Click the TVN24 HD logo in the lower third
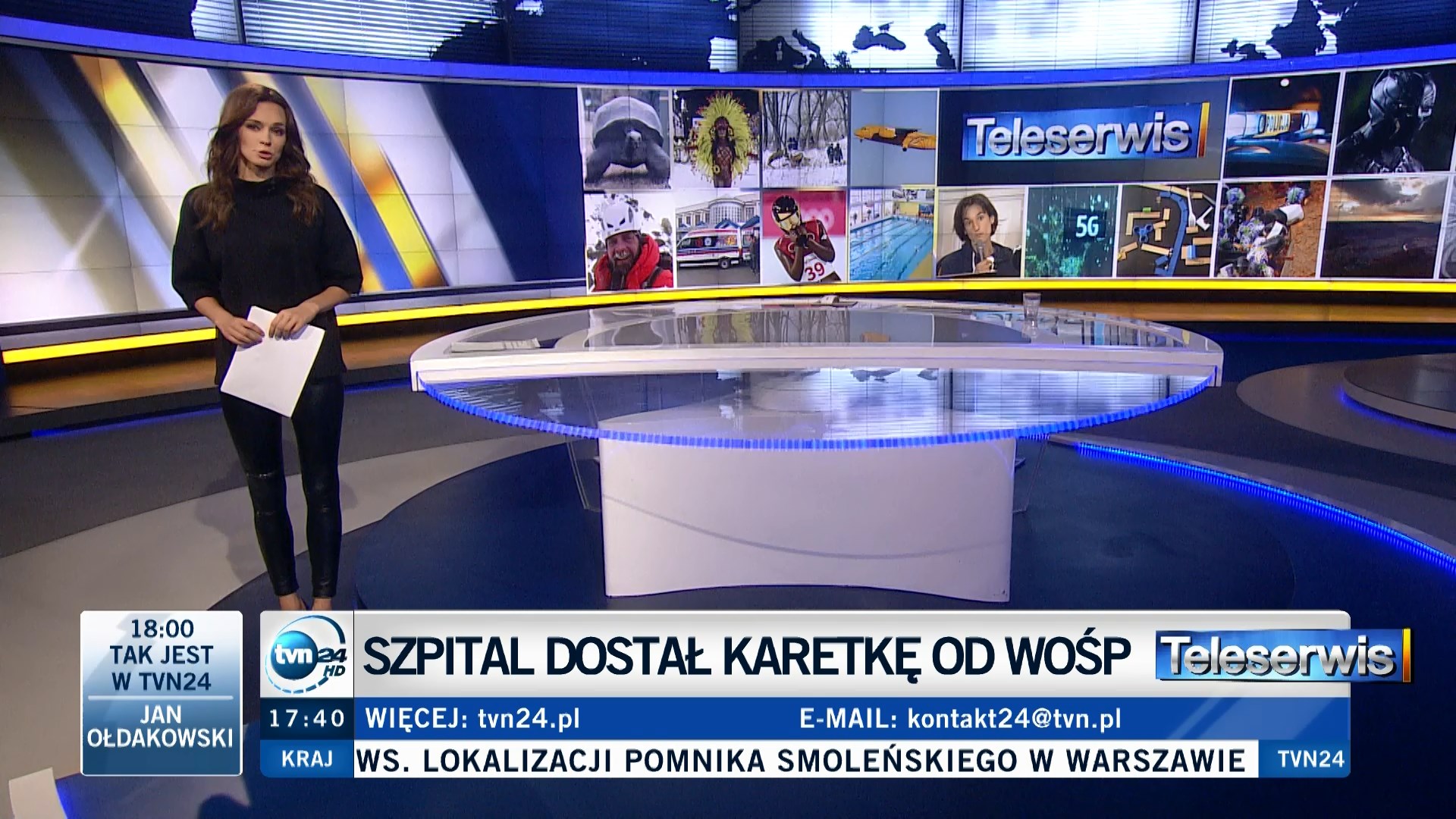 pos(307,655)
